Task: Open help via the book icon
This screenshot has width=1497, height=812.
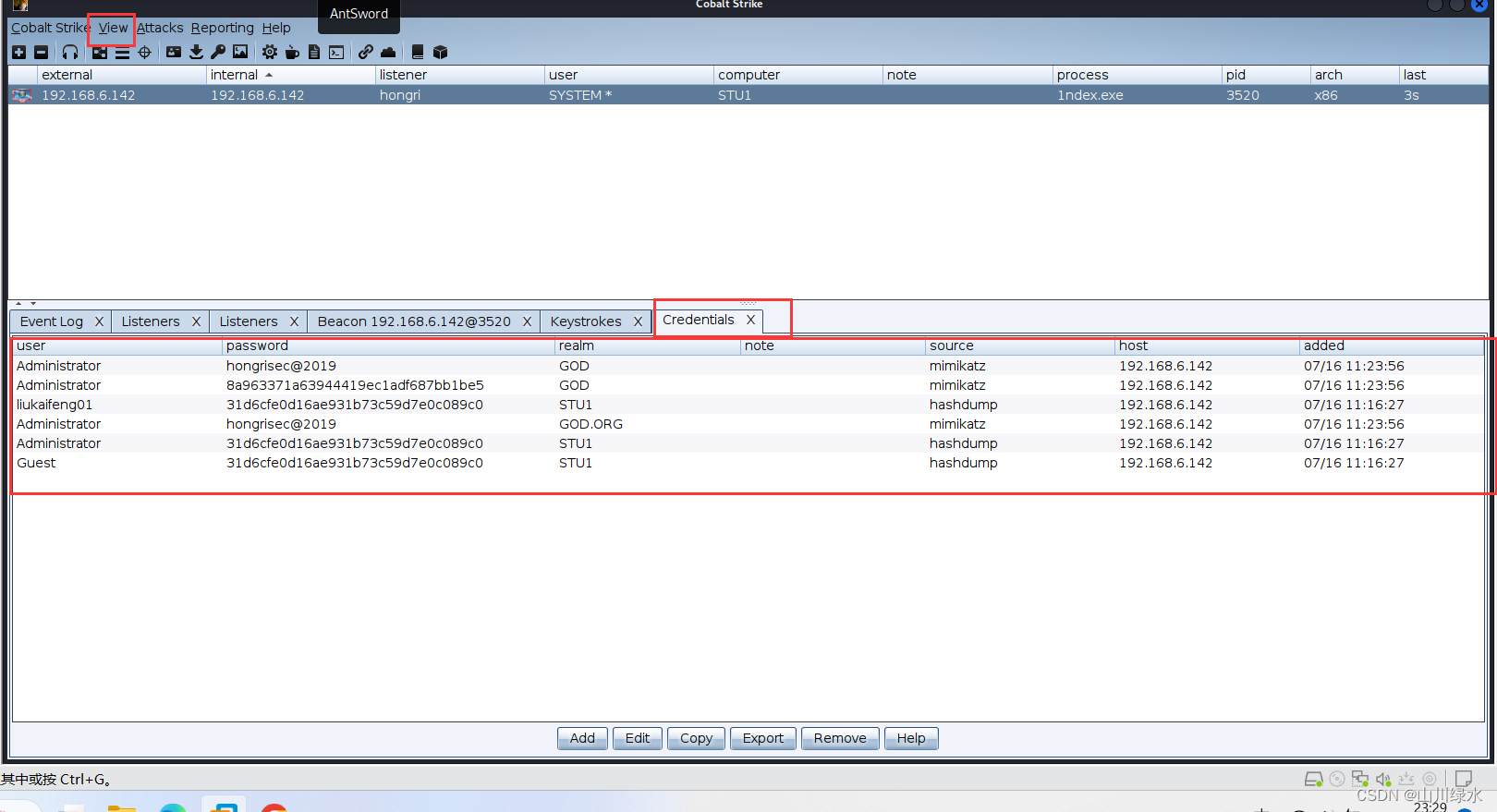Action: click(418, 53)
